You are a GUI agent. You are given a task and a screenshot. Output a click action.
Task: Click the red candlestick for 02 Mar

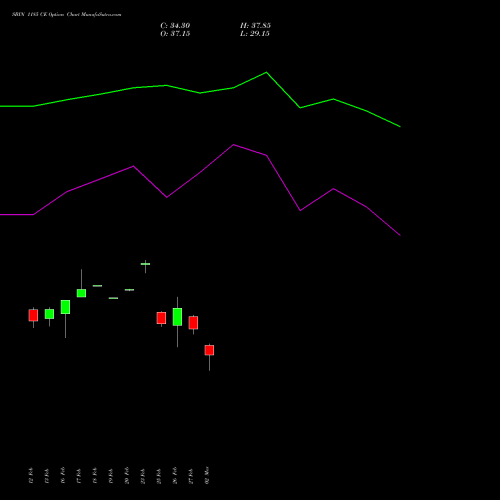(x=209, y=350)
